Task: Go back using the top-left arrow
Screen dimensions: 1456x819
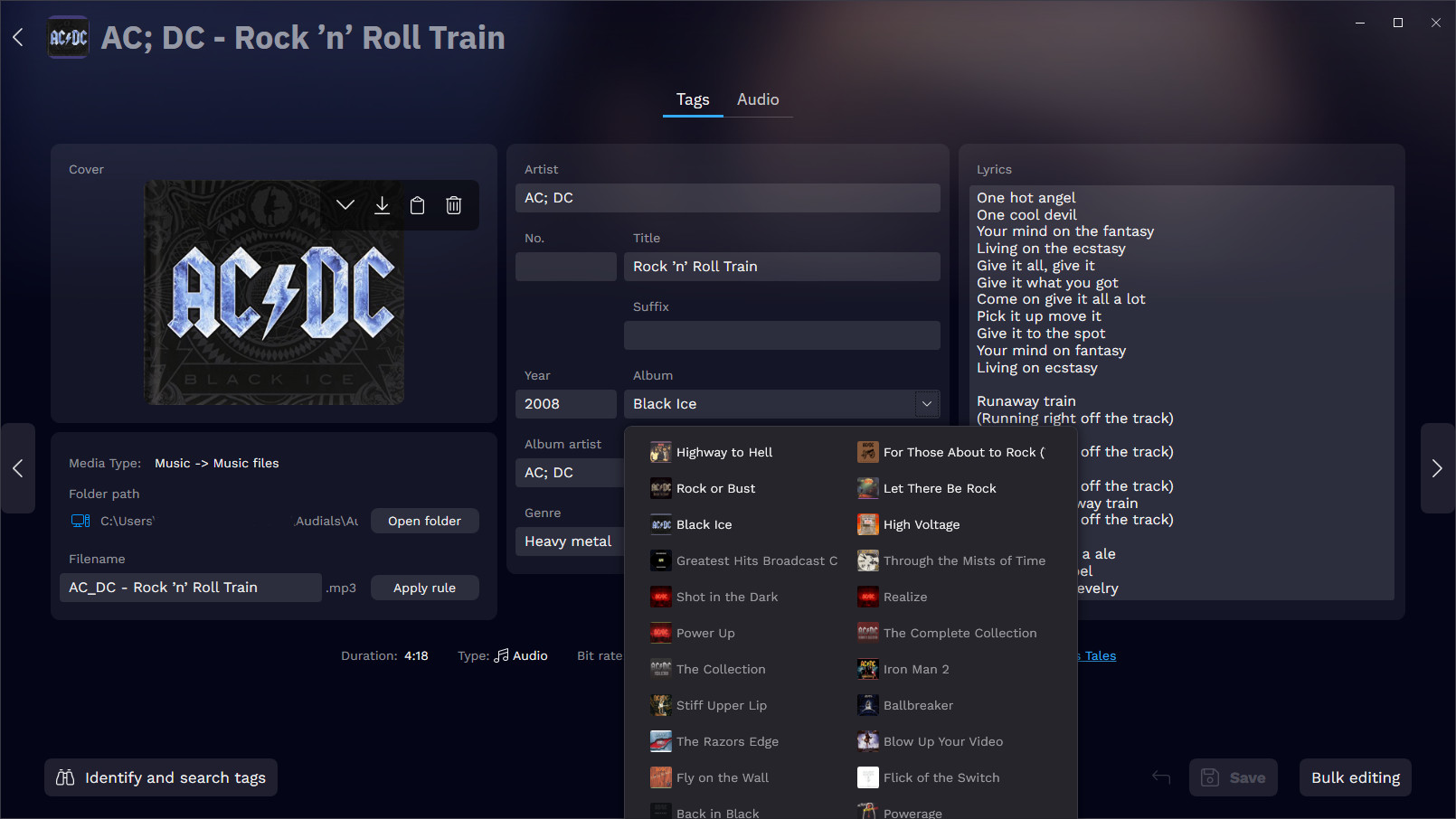Action: pyautogui.click(x=18, y=37)
